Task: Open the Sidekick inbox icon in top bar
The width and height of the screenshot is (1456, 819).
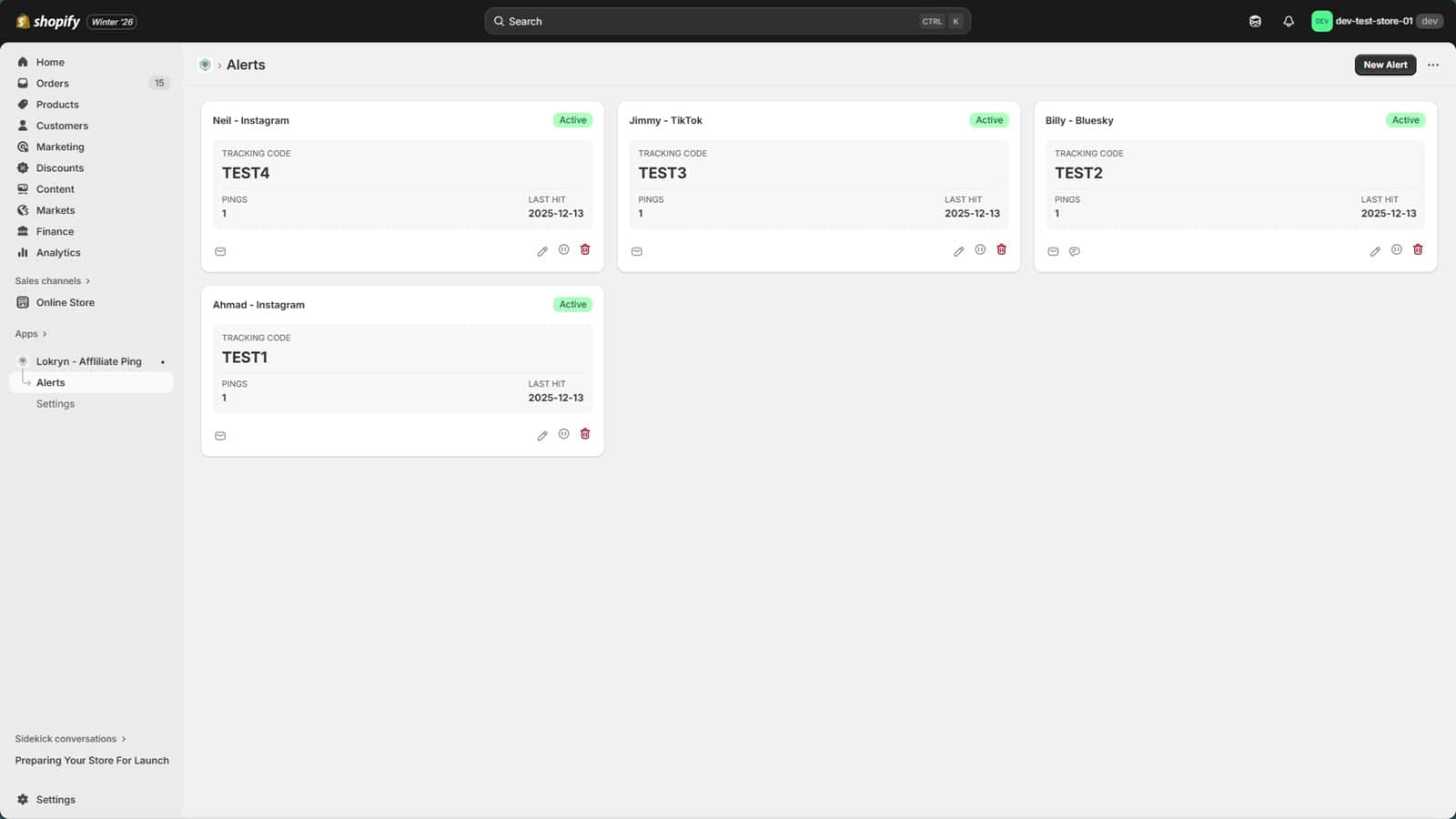Action: click(x=1254, y=20)
